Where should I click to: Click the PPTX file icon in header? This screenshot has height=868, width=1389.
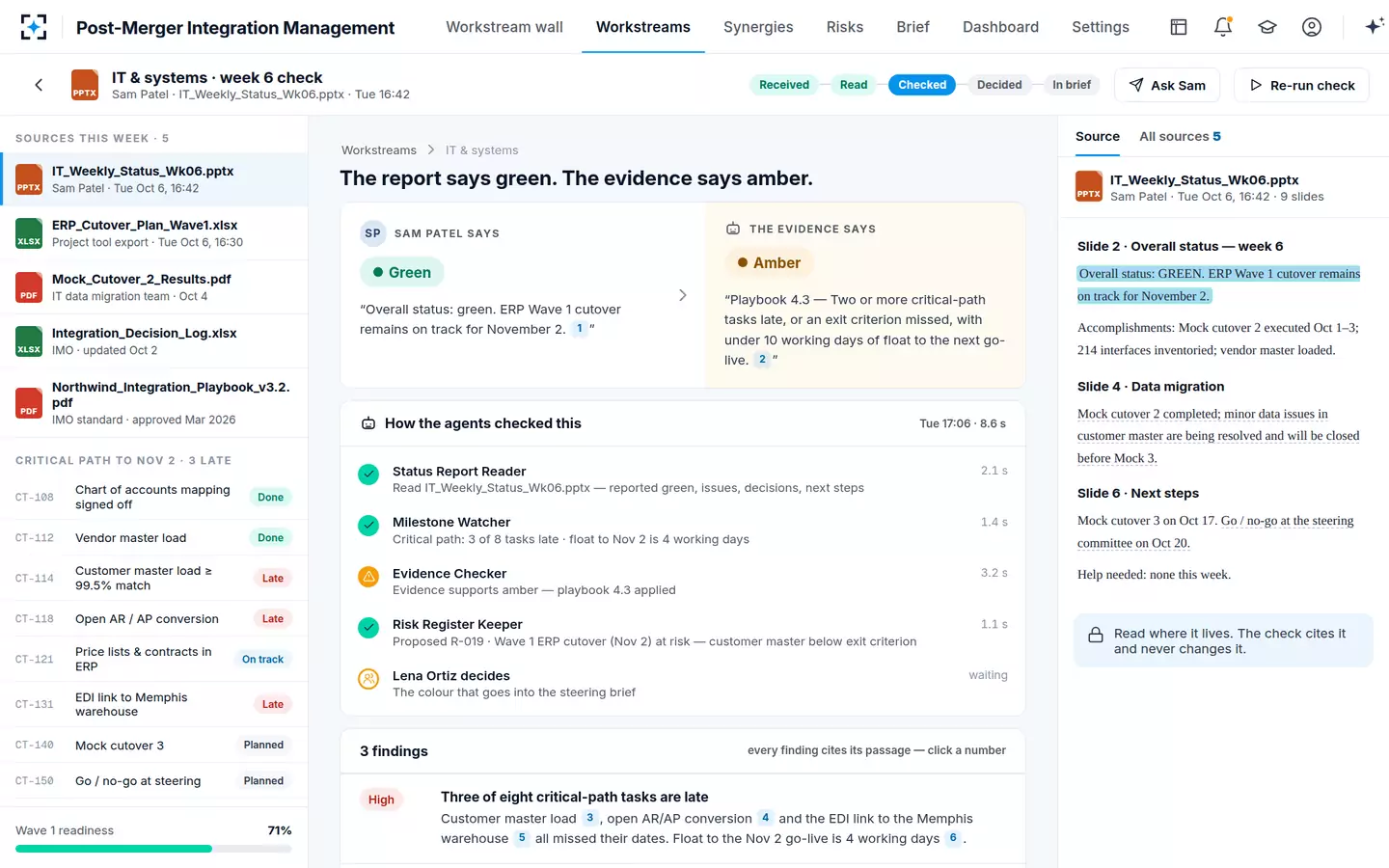click(x=85, y=85)
